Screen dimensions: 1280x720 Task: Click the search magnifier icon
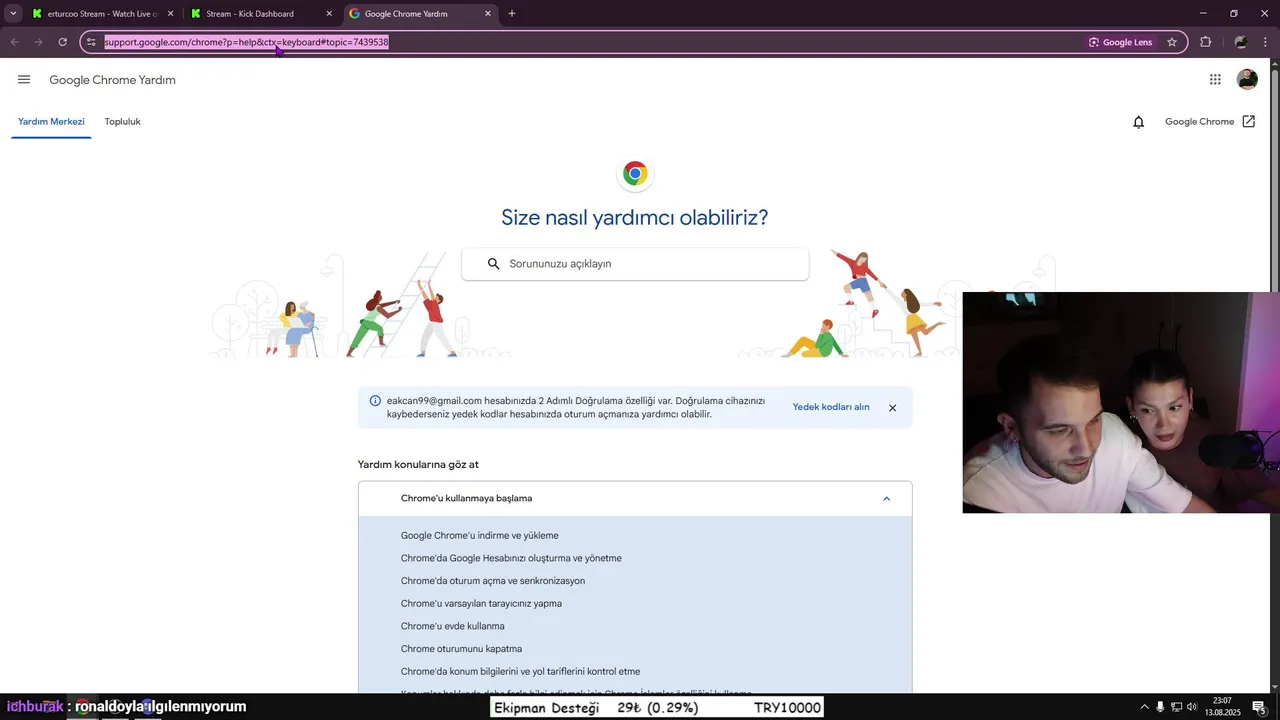coord(493,264)
